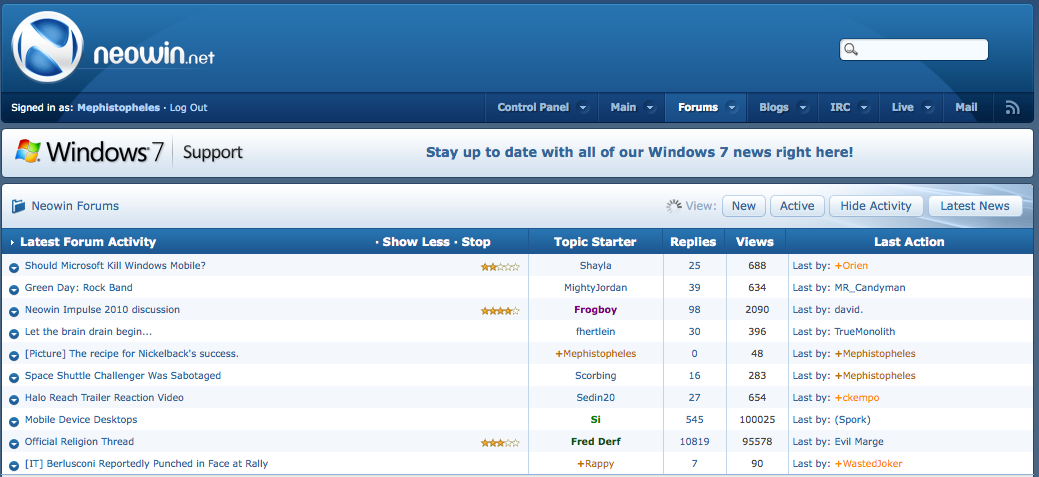
Task: Open topic Space Shuttle Challenger Was Sabotaged
Action: (123, 376)
